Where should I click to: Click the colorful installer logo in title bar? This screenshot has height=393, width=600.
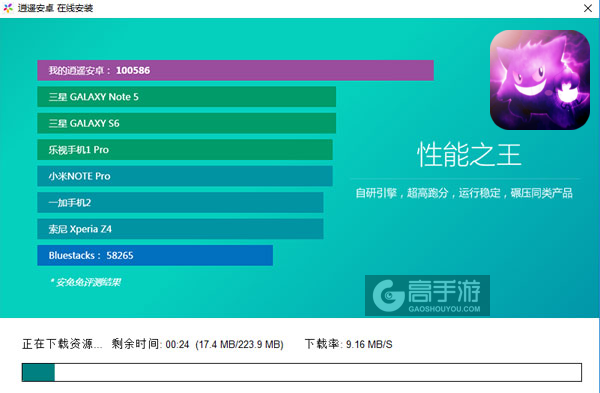8,8
